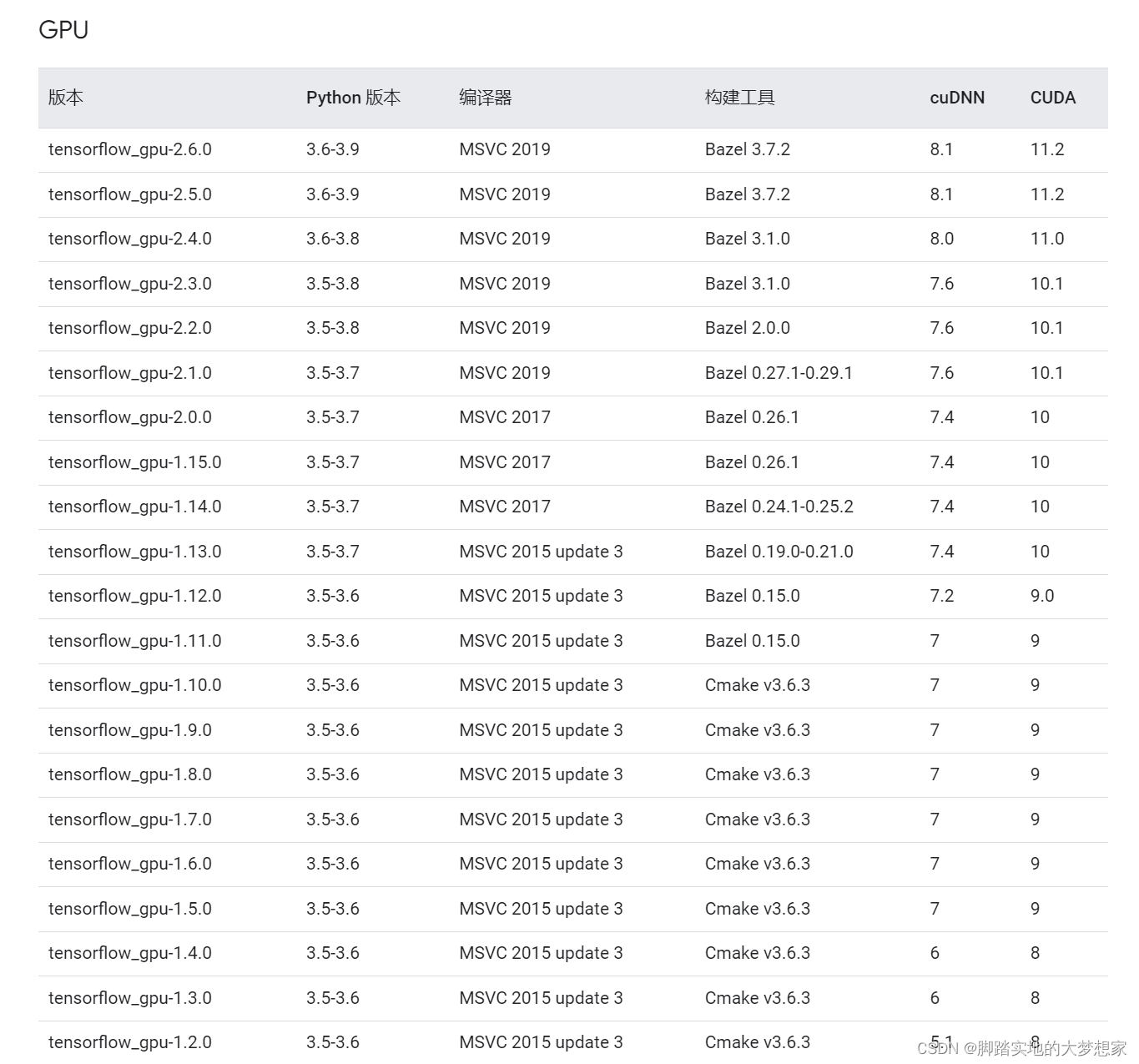Viewport: 1139px width, 1064px height.
Task: Select the tensorflow_gpu-2.6.0 cell
Action: point(130,149)
